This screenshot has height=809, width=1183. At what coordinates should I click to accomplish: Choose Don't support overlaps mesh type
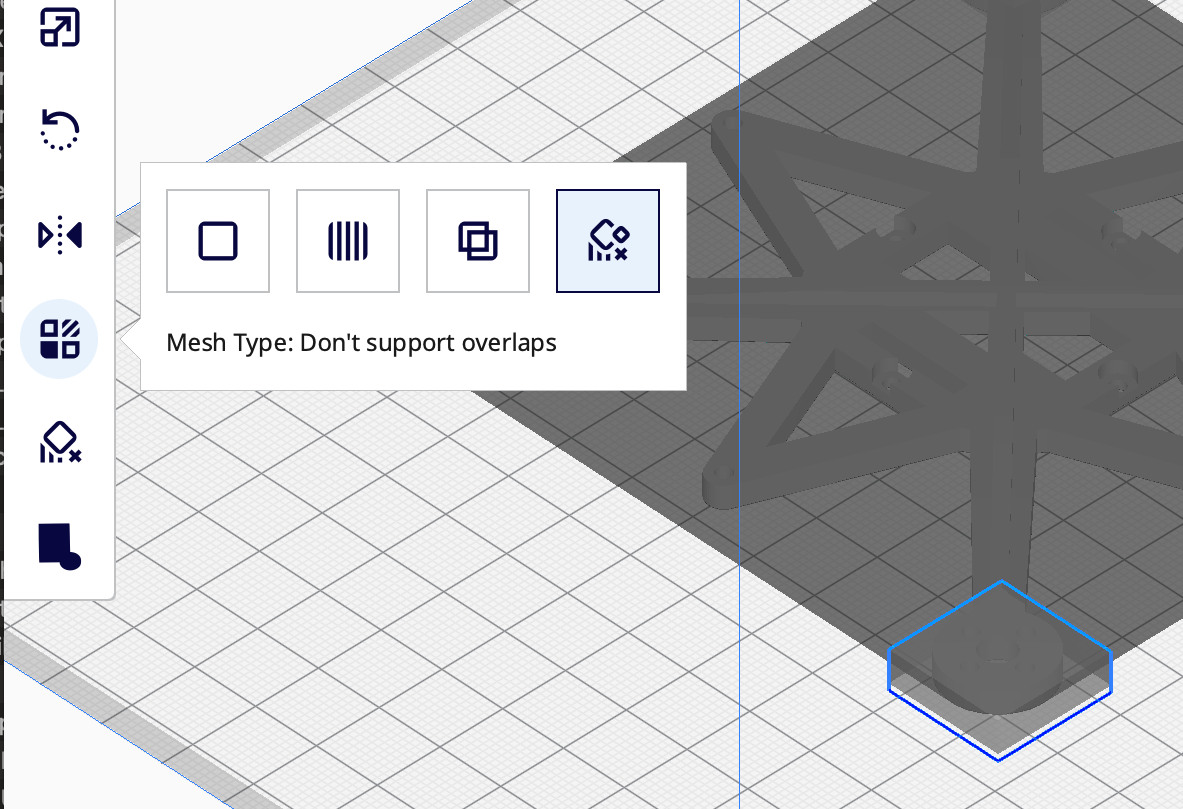click(x=608, y=241)
